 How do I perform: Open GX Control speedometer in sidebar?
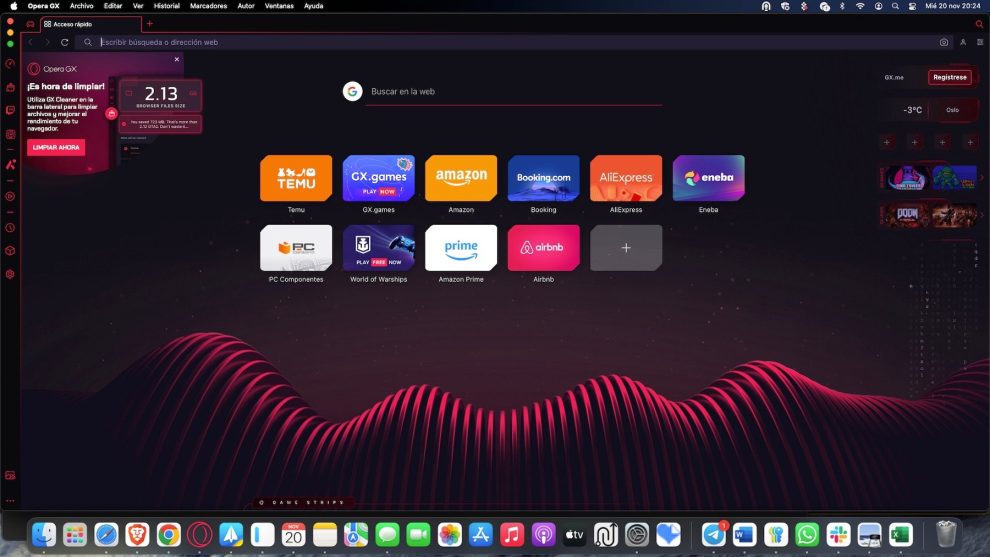coord(10,64)
